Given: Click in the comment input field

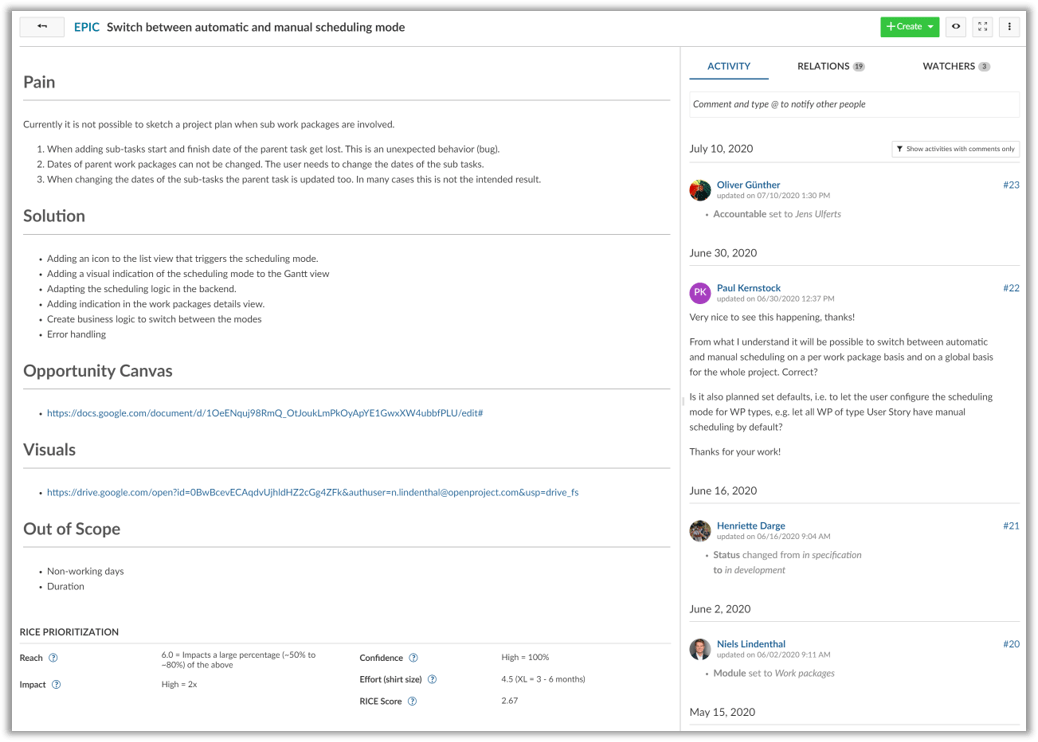Looking at the screenshot, I should tap(854, 104).
